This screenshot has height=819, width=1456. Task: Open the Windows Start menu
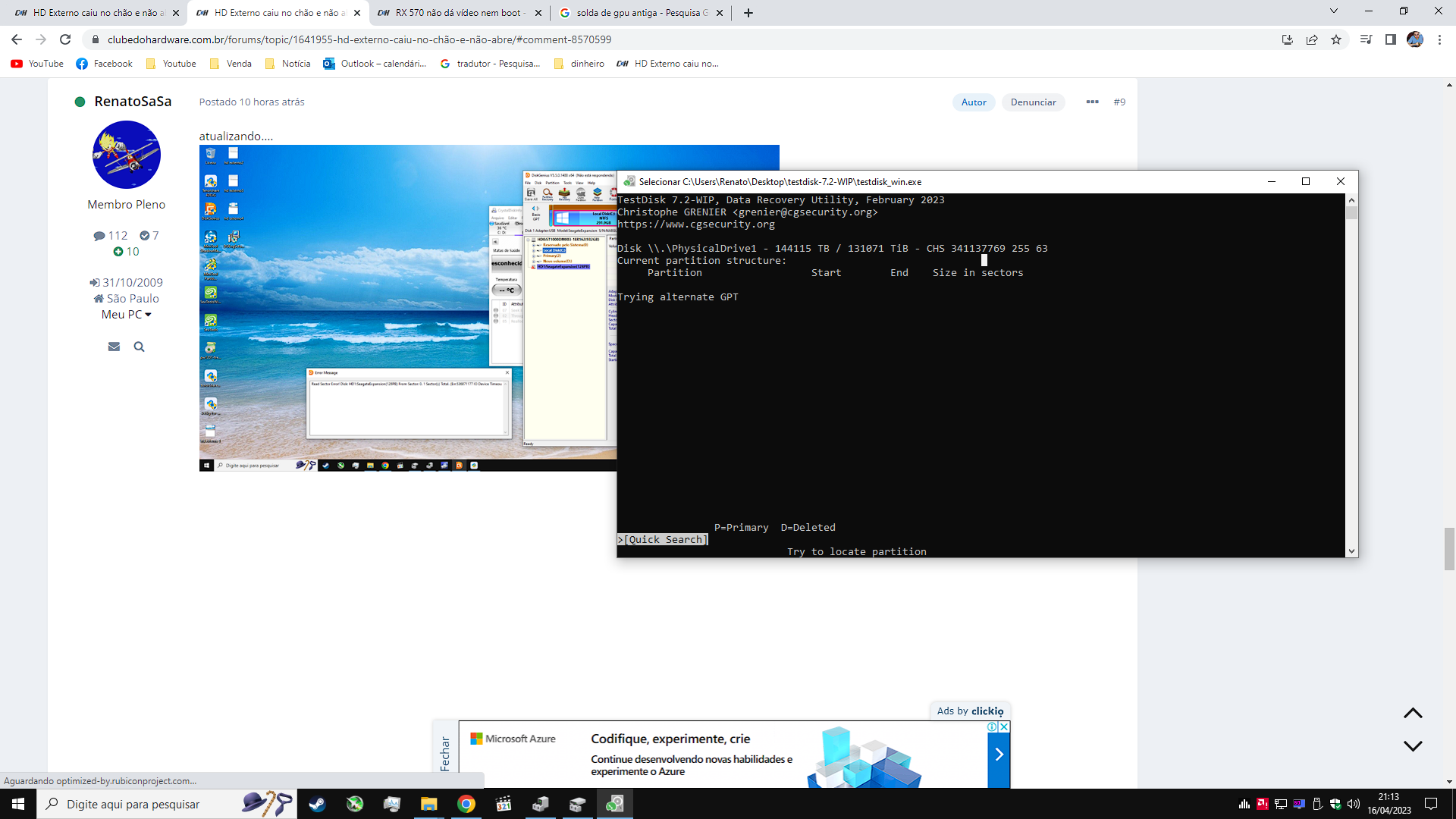tap(18, 804)
